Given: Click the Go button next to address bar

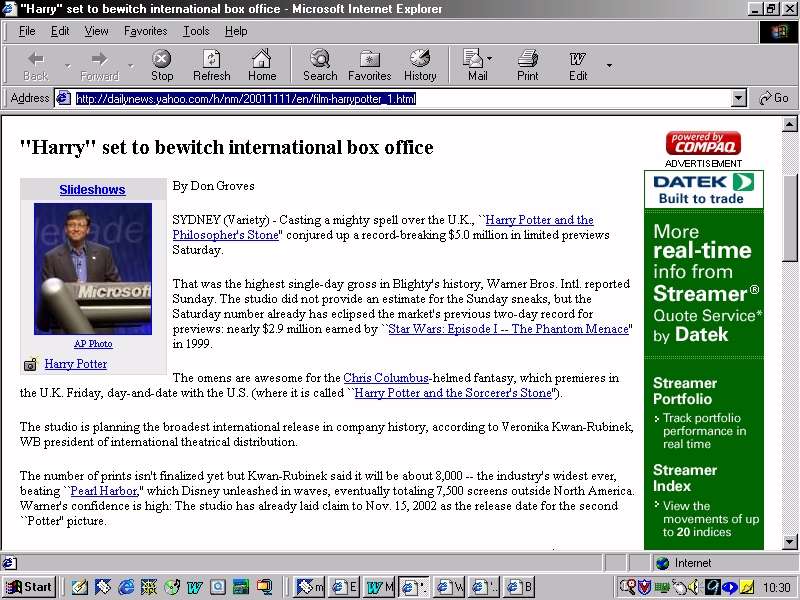Looking at the screenshot, I should (773, 98).
